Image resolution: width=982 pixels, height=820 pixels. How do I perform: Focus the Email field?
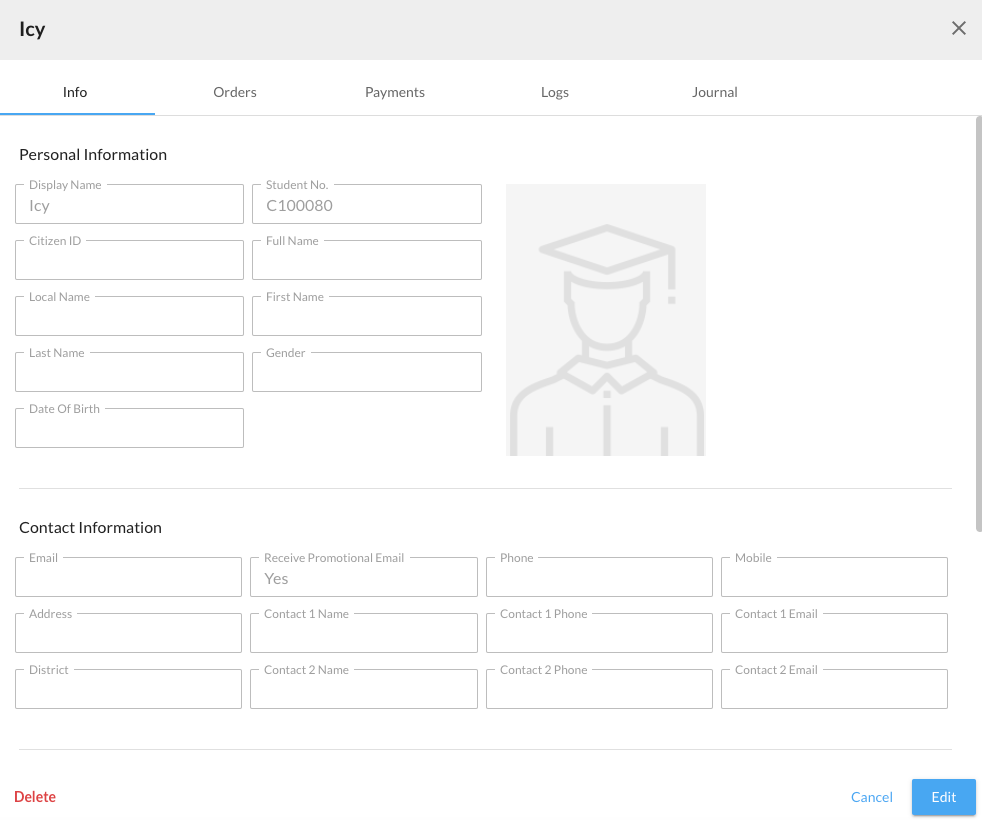(x=128, y=577)
